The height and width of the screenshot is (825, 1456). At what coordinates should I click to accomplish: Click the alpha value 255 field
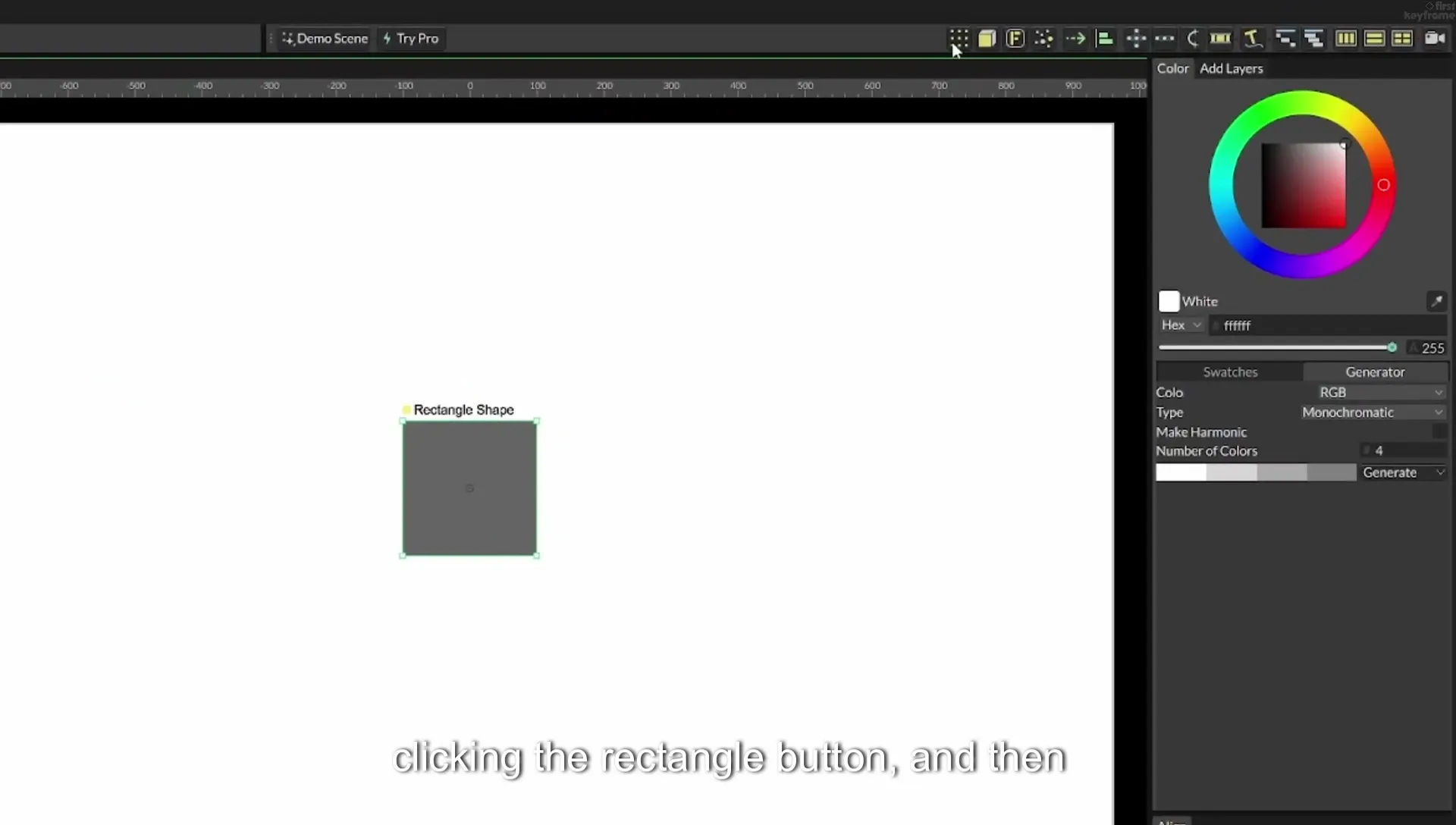(1426, 348)
